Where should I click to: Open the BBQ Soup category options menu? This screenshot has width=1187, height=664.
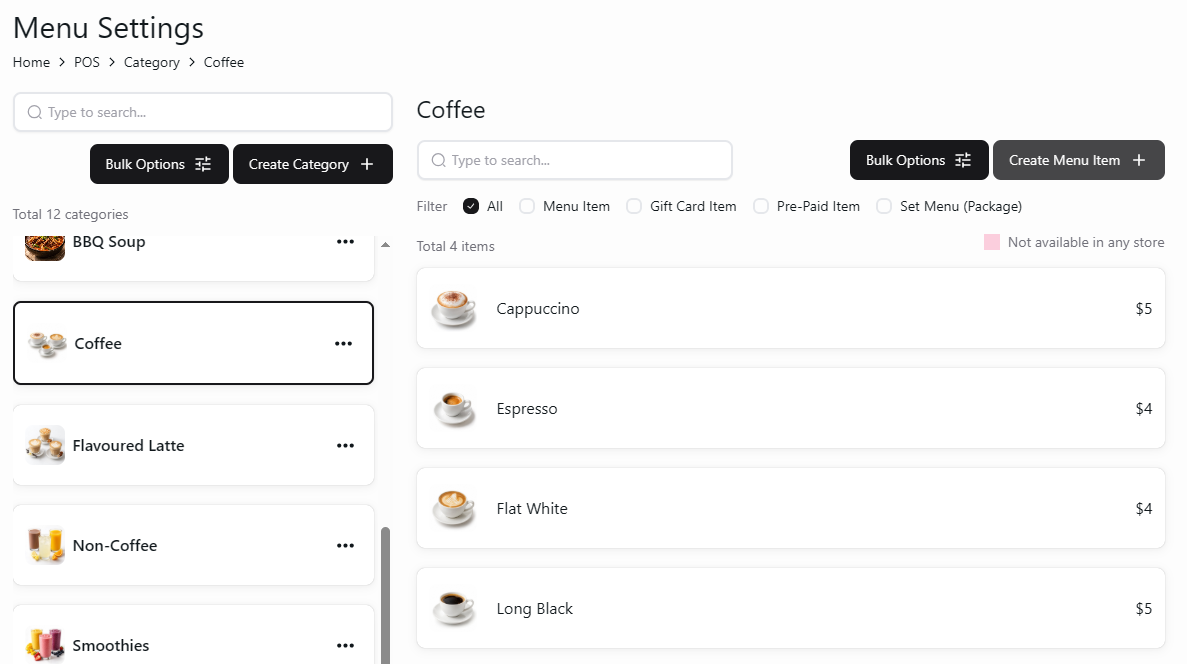345,242
